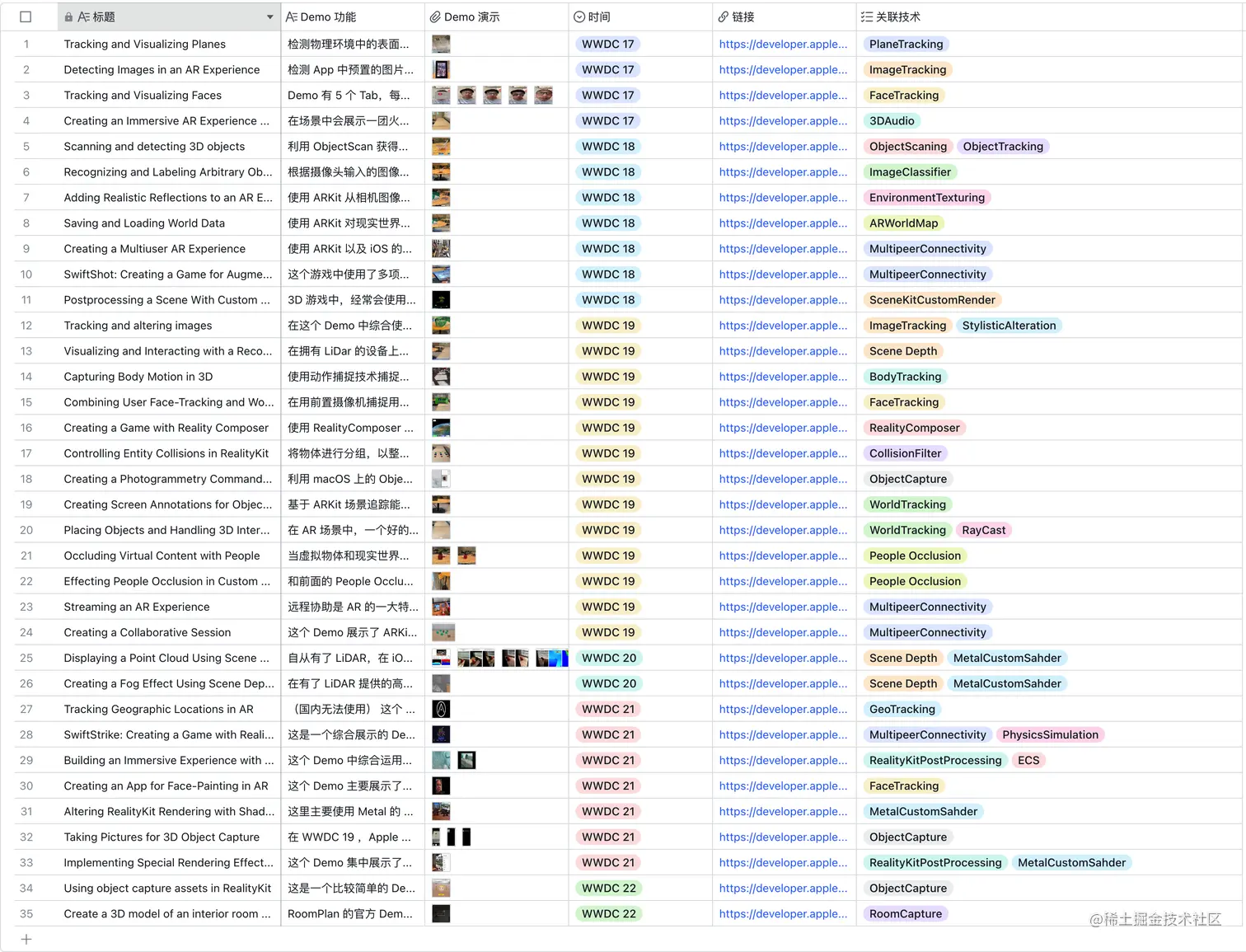Open link for Tracking Geographic Locations in AR
Viewport: 1246px width, 952px height.
point(783,709)
